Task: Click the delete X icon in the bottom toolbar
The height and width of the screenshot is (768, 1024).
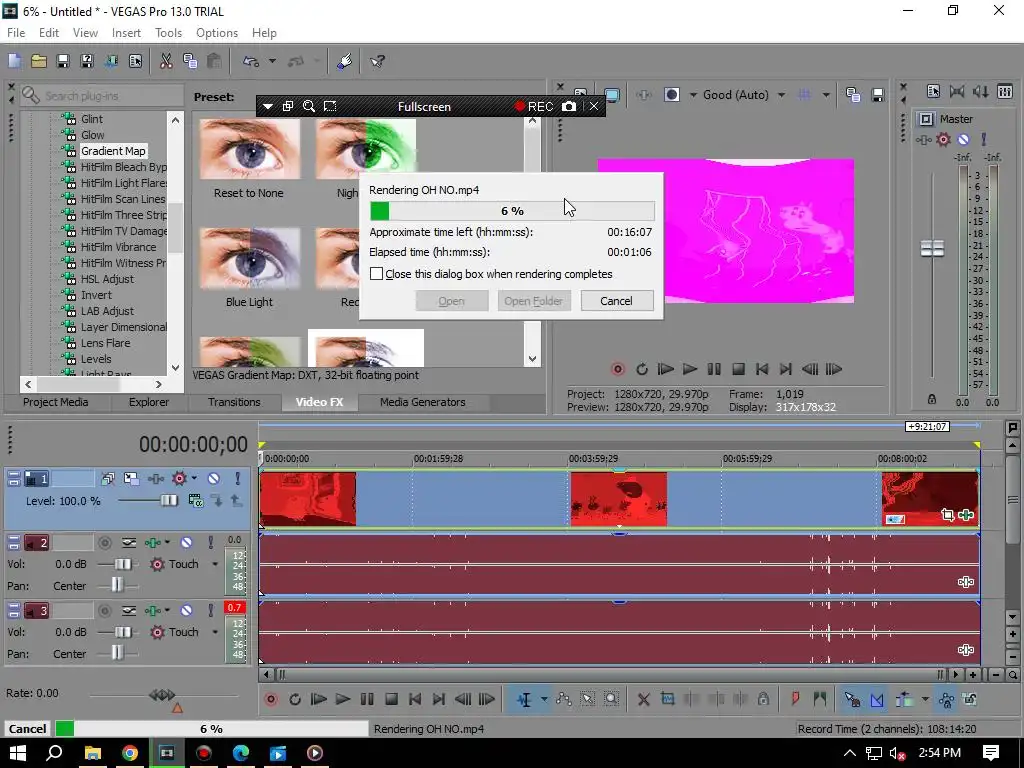Action: [x=643, y=699]
